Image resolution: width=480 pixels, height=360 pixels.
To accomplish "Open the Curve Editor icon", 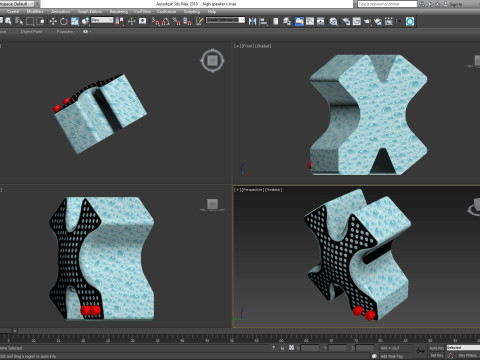I will pyautogui.click(x=310, y=22).
